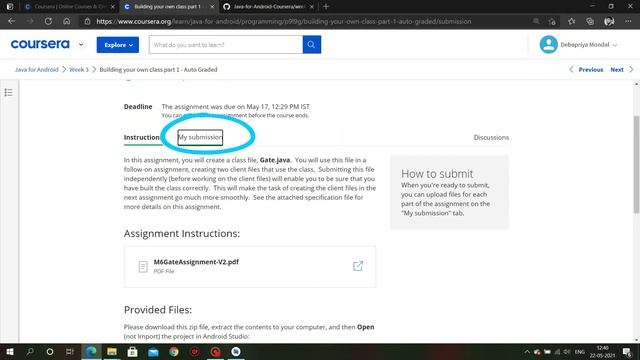Open a new browser tab with plus
Image resolution: width=640 pixels, height=360 pixels.
click(326, 7)
